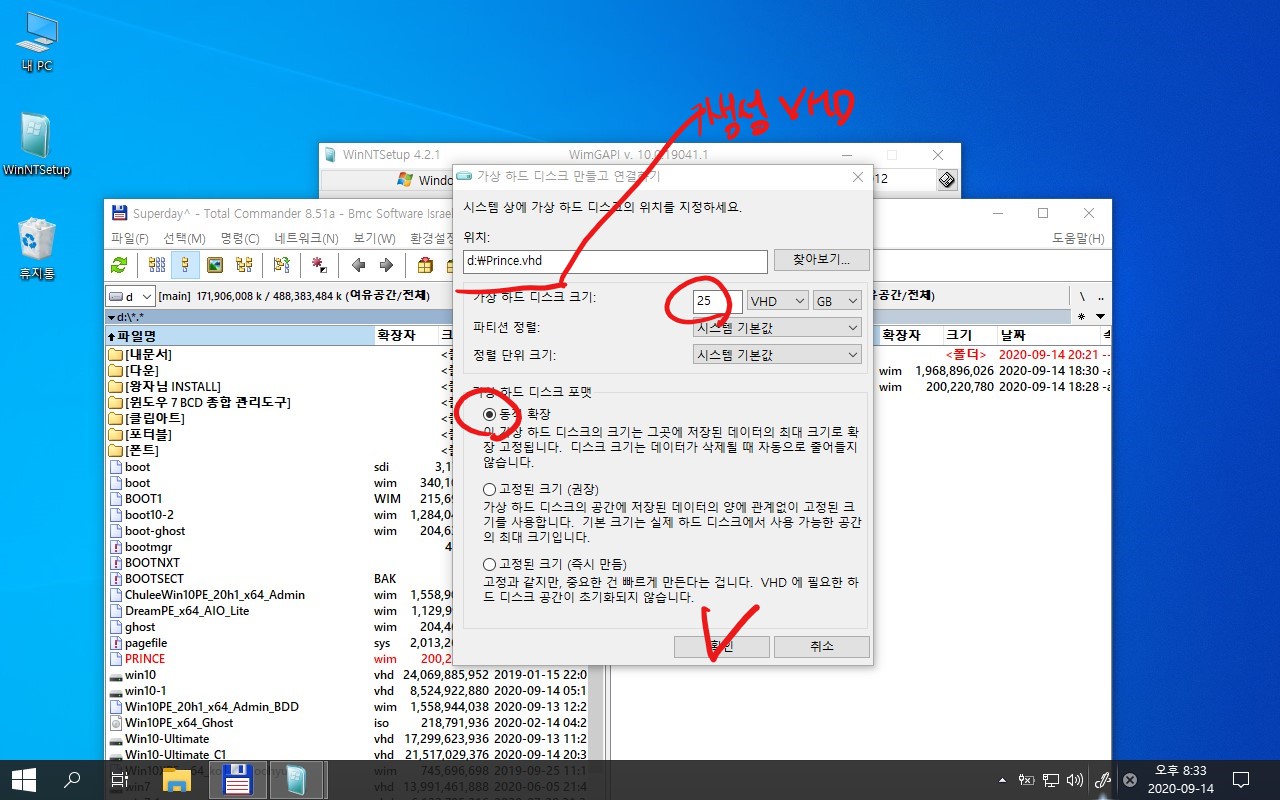
Task: Open Task View on the taskbar
Action: [x=119, y=780]
